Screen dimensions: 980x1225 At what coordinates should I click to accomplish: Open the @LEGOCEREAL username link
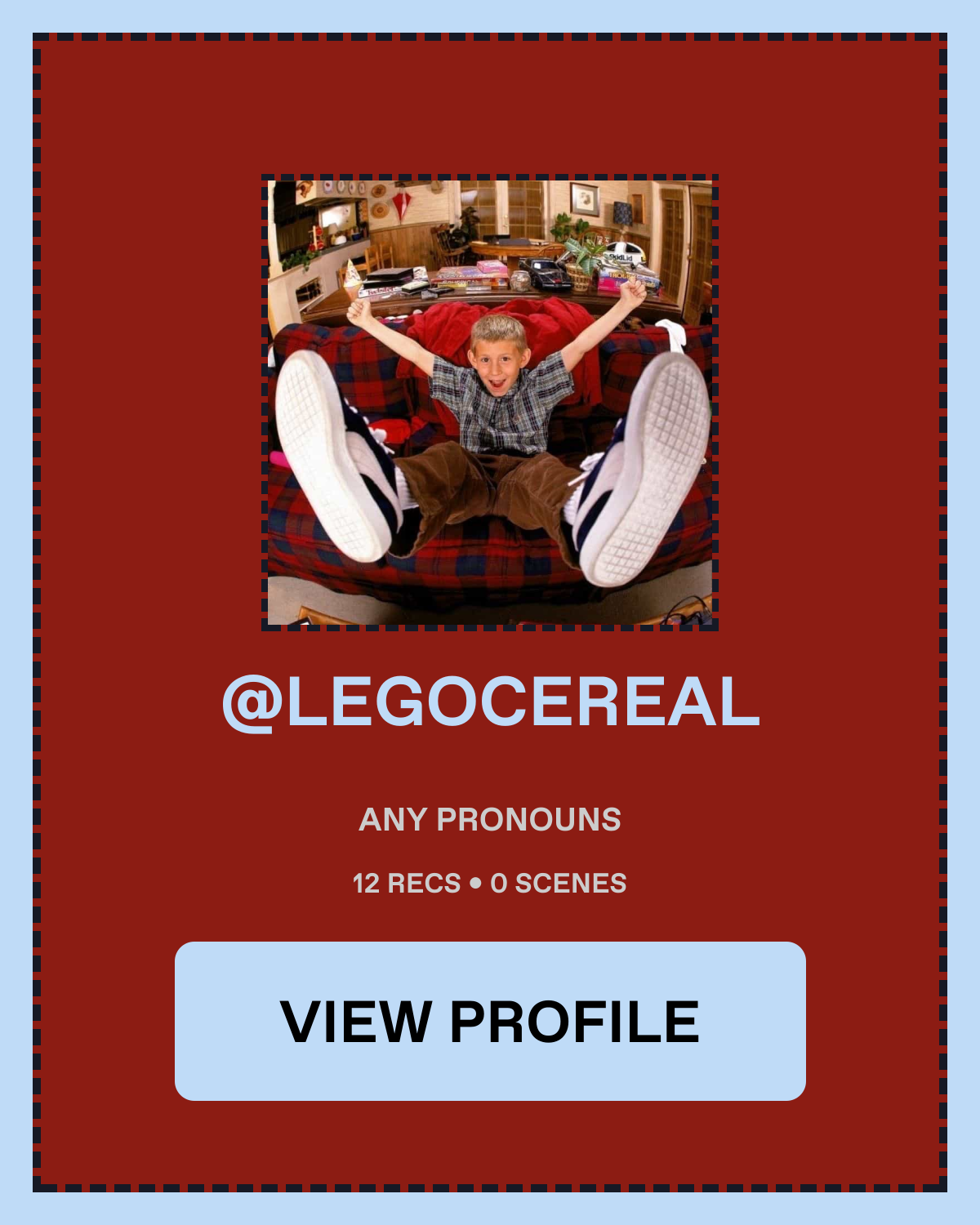point(490,702)
